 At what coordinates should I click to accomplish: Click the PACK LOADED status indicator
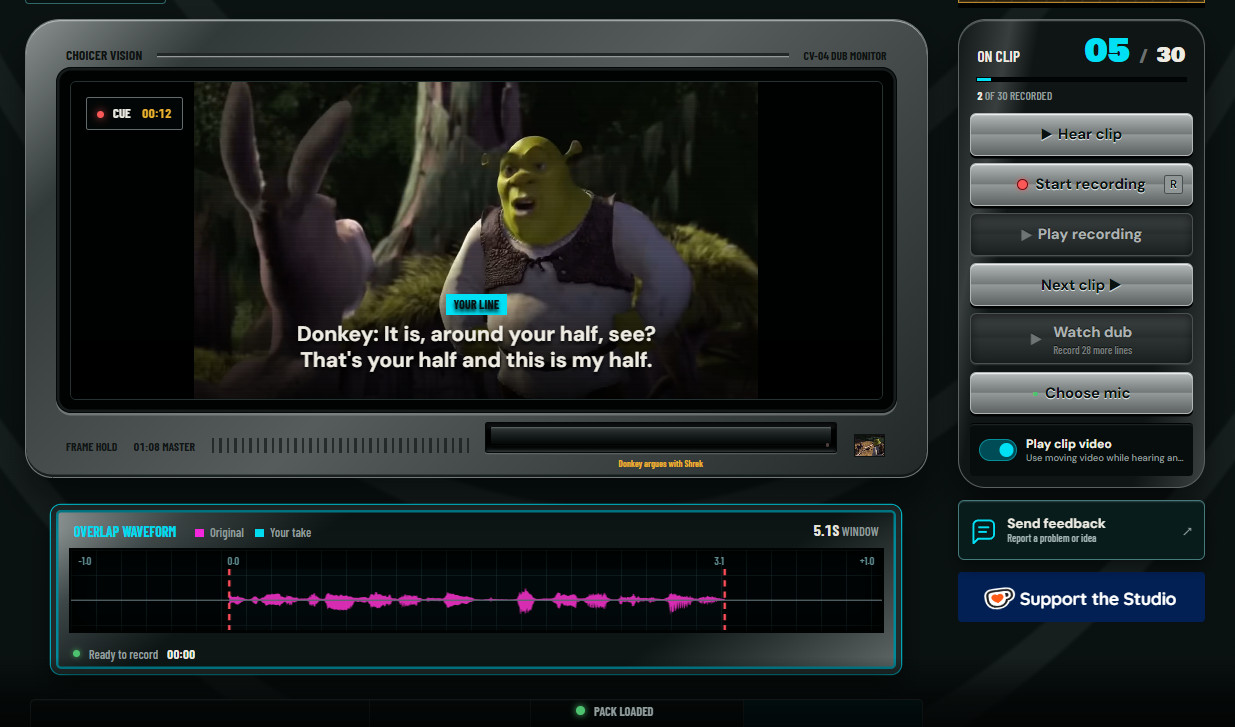pyautogui.click(x=614, y=712)
